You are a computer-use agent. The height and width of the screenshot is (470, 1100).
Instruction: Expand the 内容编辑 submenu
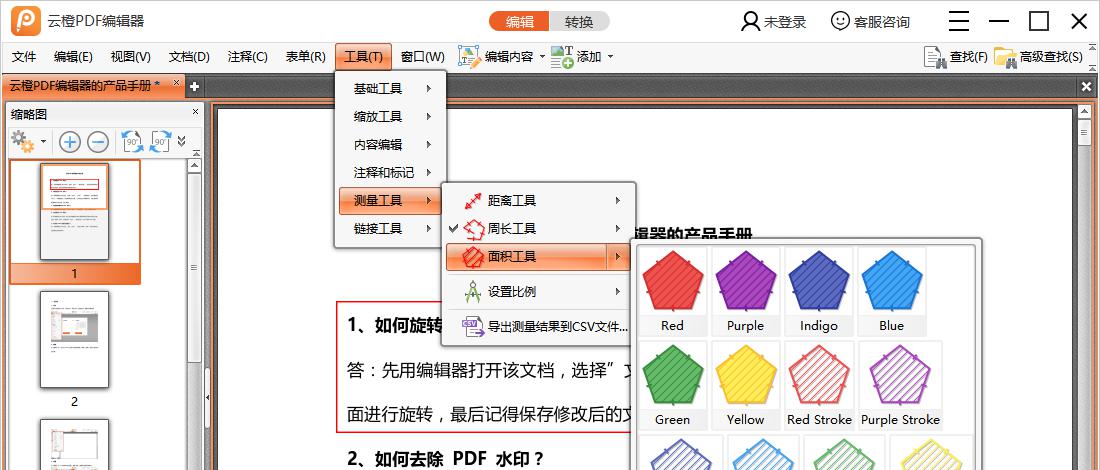391,145
